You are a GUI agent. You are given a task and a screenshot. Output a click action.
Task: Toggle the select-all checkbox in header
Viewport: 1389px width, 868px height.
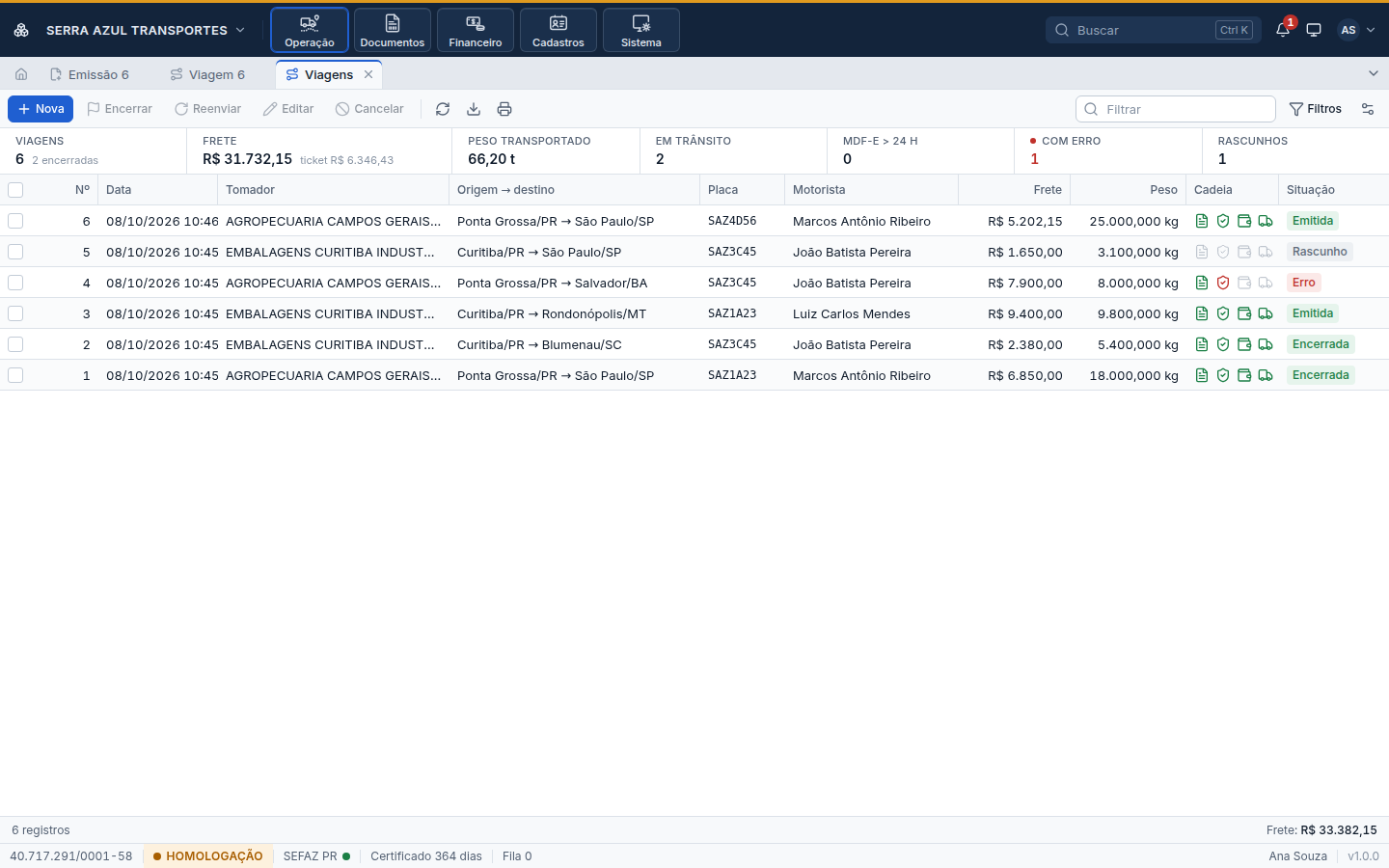15,190
